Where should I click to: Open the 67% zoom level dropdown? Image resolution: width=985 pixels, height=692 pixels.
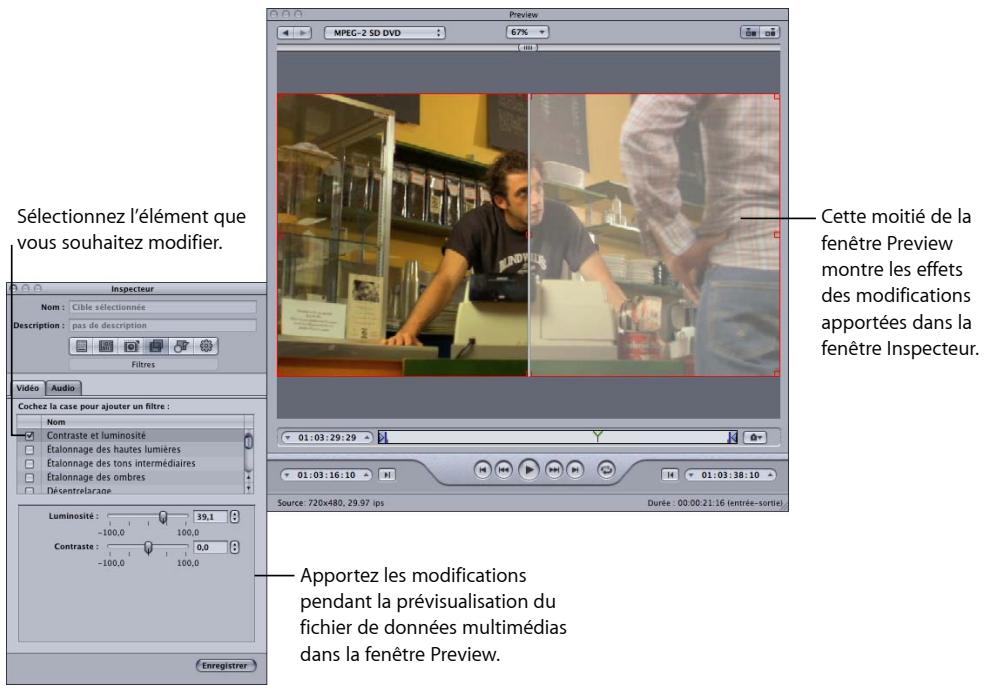pyautogui.click(x=528, y=31)
